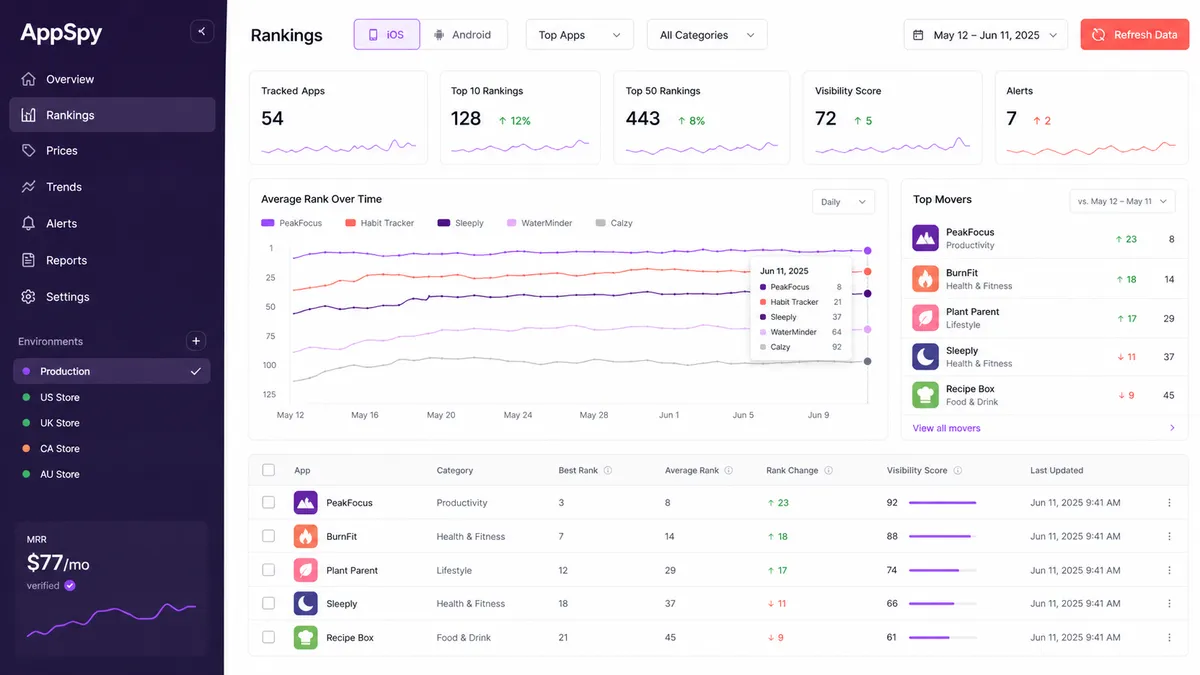Open Trends in the sidebar
The image size is (1200, 675).
[x=112, y=187]
